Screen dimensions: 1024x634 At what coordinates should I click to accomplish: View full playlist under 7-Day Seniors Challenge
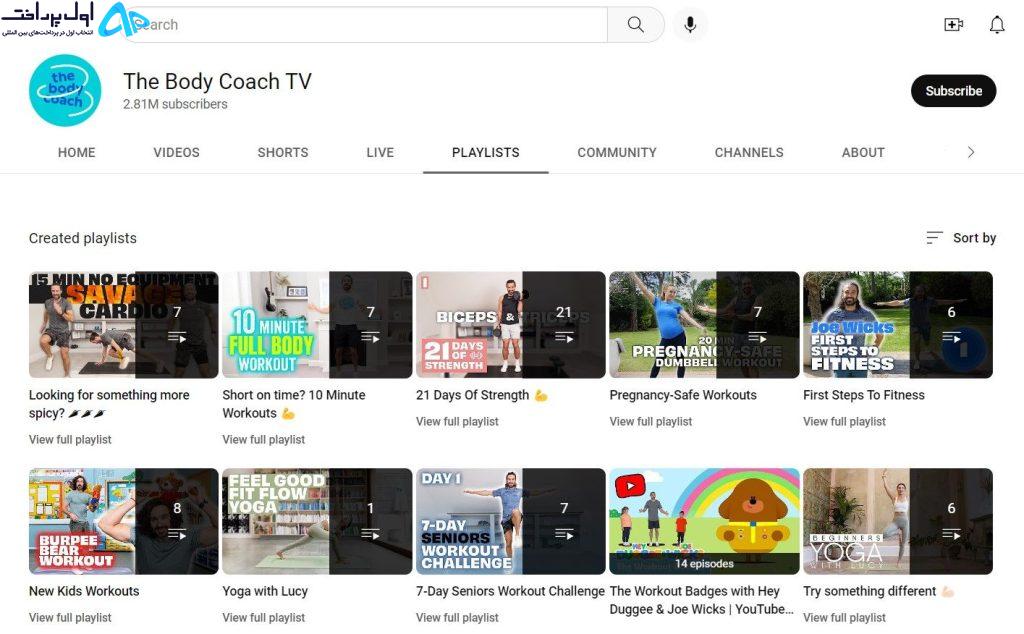click(457, 618)
